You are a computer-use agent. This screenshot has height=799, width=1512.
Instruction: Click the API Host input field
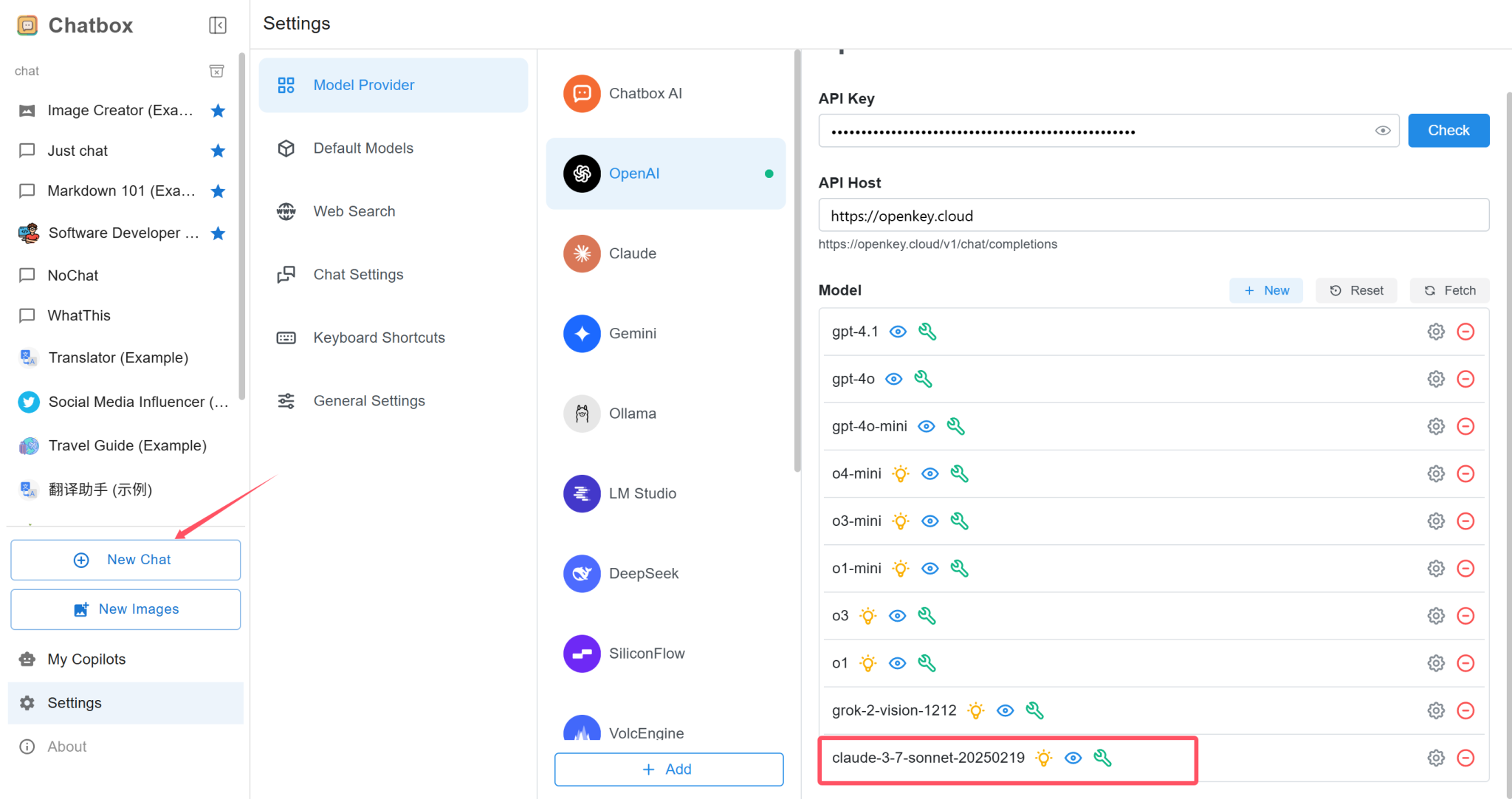coord(1154,216)
